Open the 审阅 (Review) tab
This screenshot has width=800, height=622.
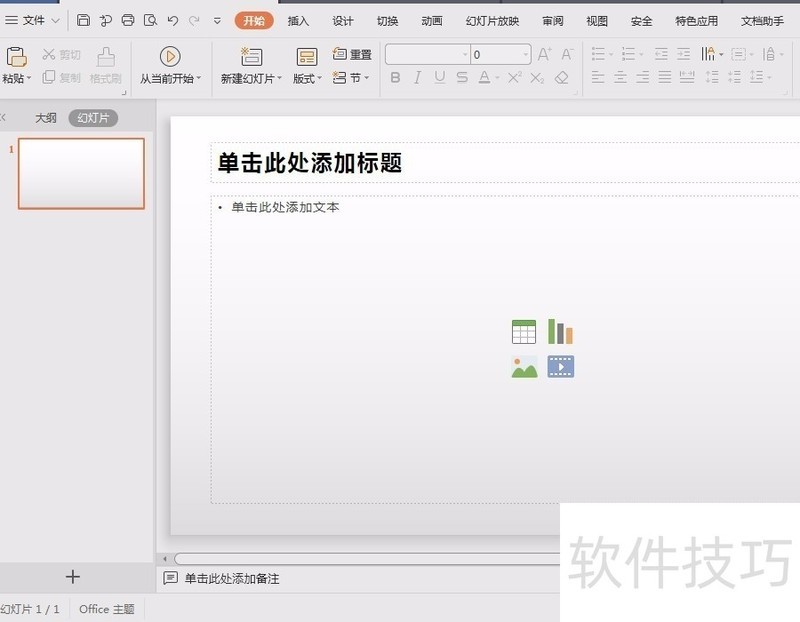[553, 21]
